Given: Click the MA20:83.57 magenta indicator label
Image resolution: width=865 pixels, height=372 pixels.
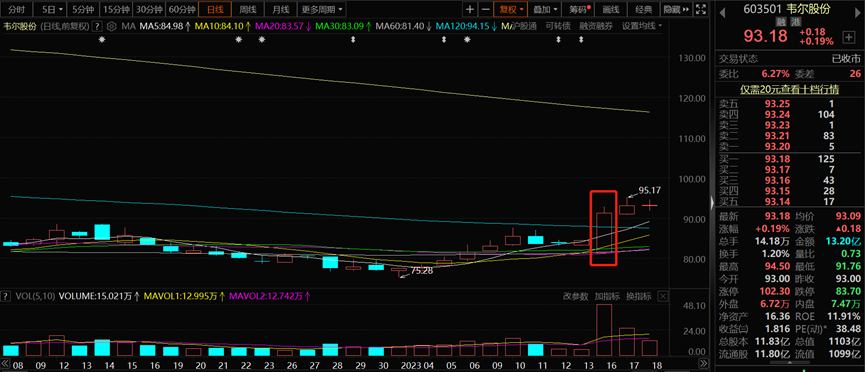Looking at the screenshot, I should click(x=283, y=26).
